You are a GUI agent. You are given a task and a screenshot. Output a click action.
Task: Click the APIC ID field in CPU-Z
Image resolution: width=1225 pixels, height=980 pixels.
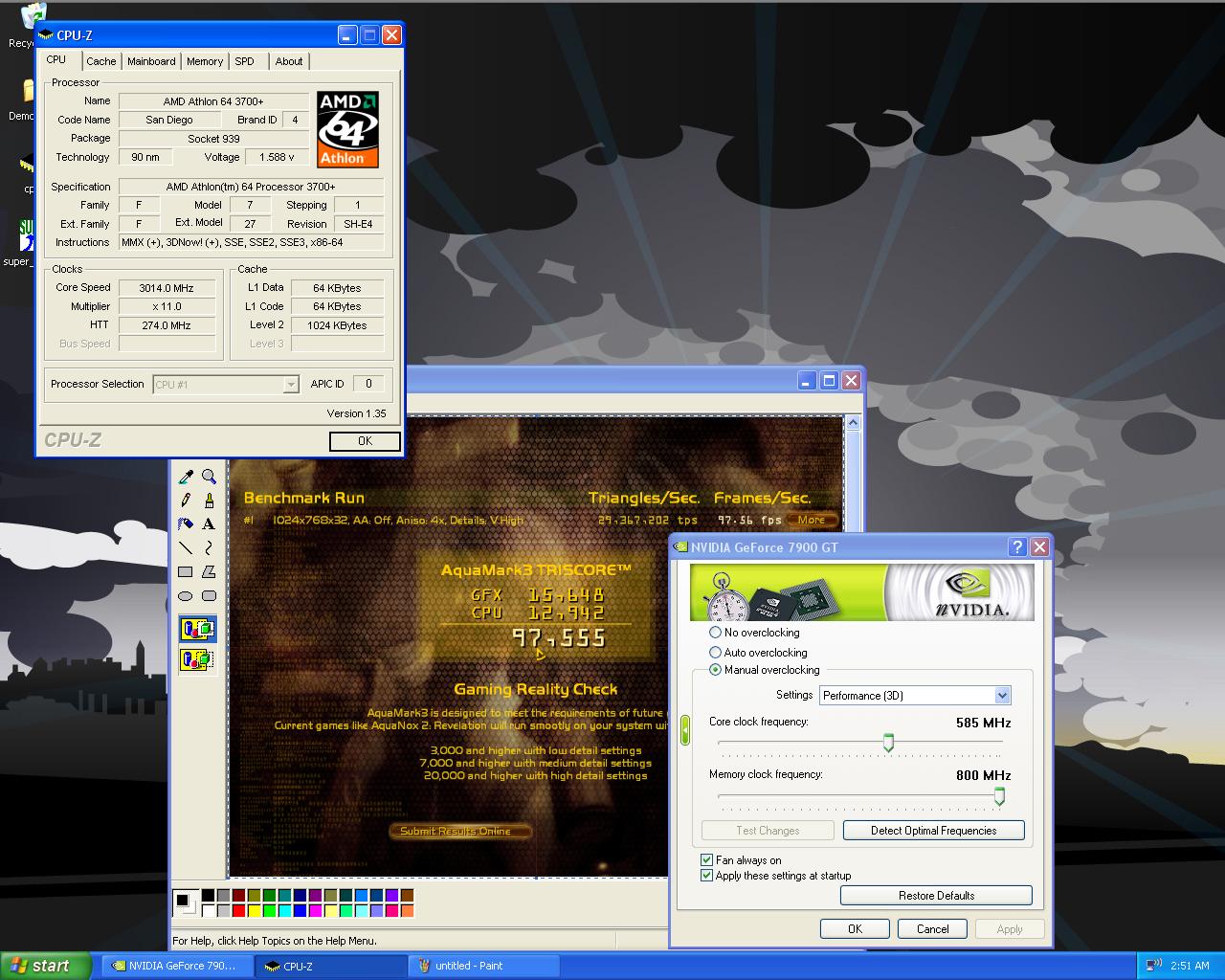coord(368,384)
